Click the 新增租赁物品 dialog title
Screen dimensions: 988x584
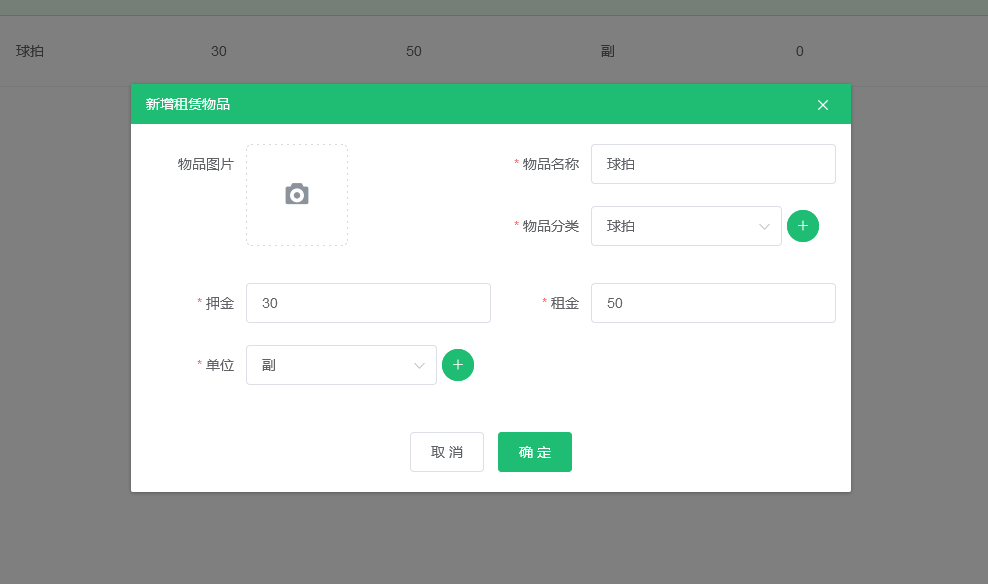point(188,104)
